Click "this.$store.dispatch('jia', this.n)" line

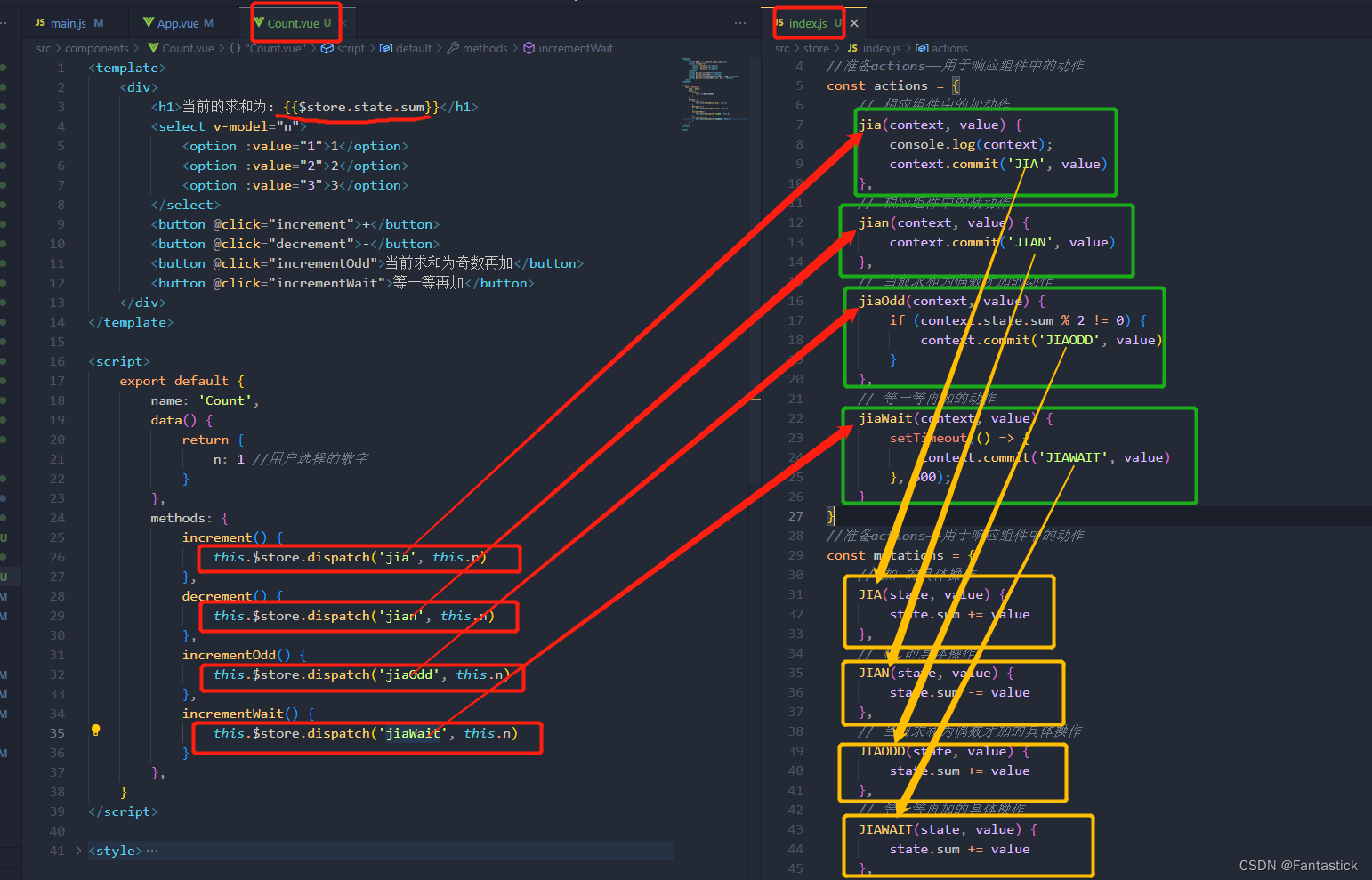pyautogui.click(x=350, y=557)
